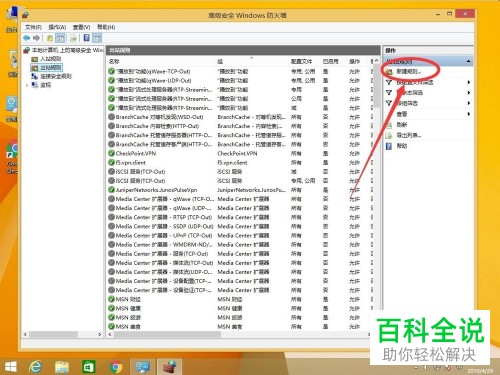The image size is (500, 375).
Task: Open the 查看(V) menu
Action: (x=82, y=27)
